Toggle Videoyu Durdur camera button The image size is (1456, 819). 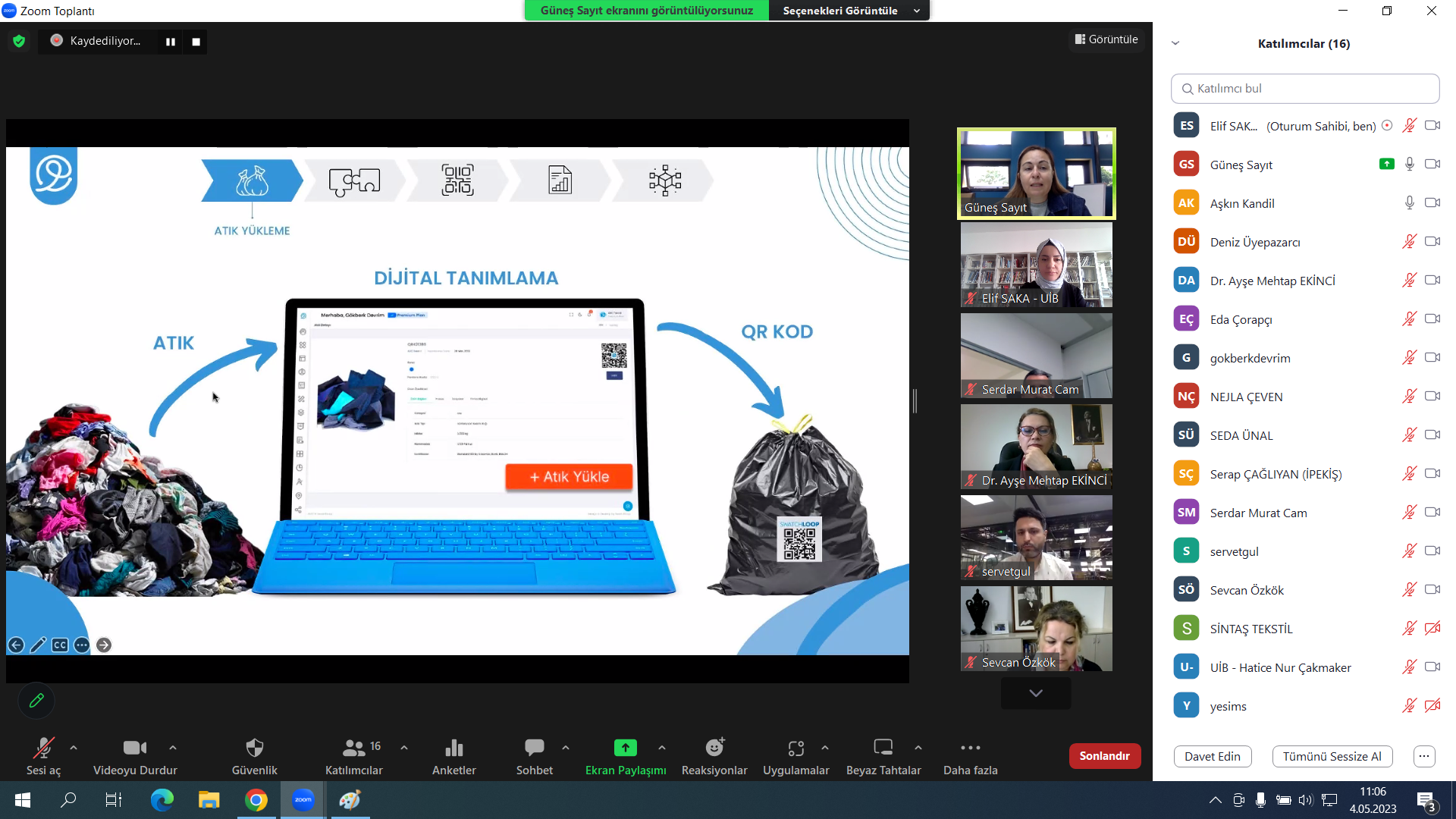[x=134, y=748]
